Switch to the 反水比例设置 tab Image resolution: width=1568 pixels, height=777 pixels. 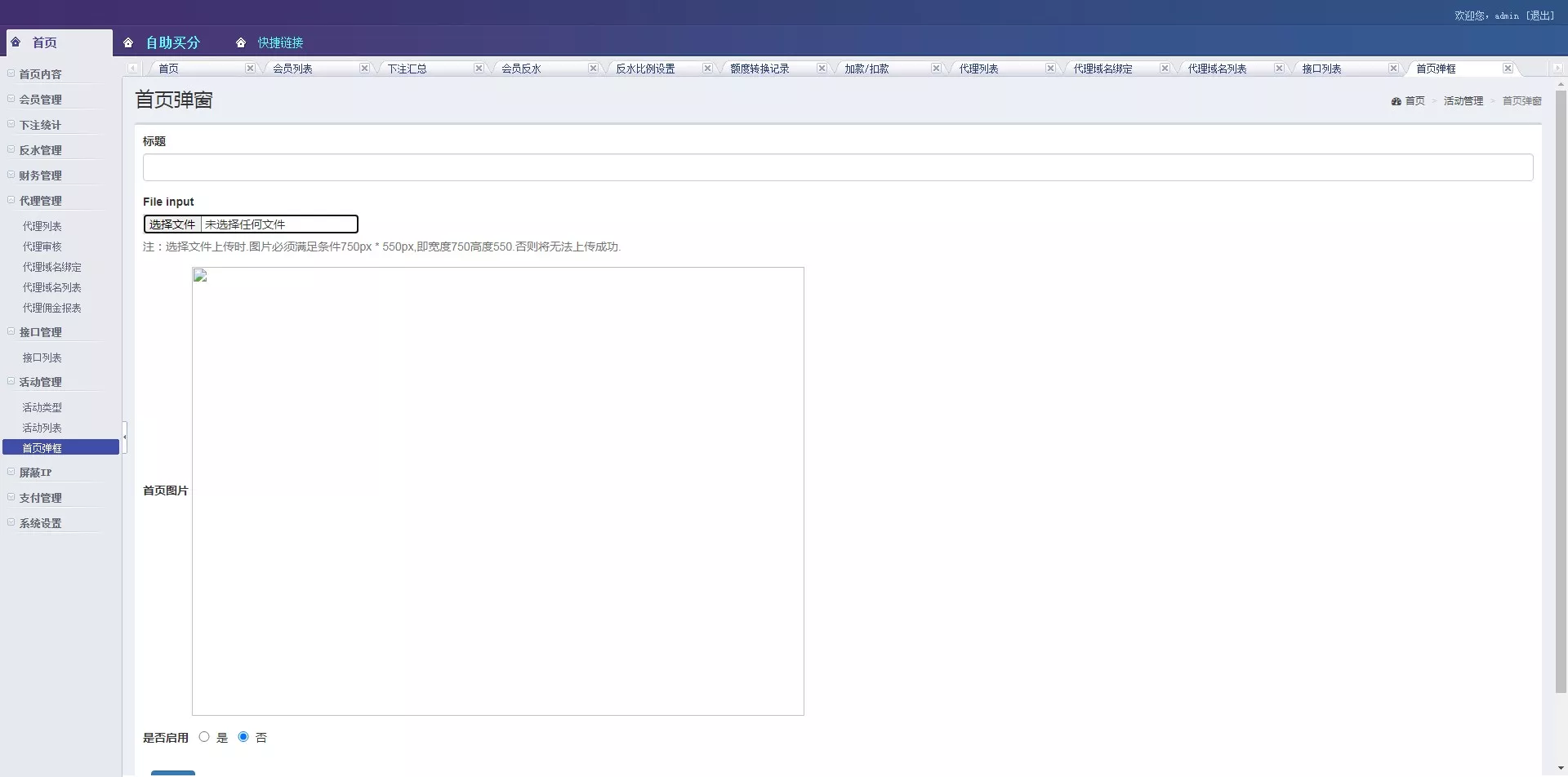(645, 69)
